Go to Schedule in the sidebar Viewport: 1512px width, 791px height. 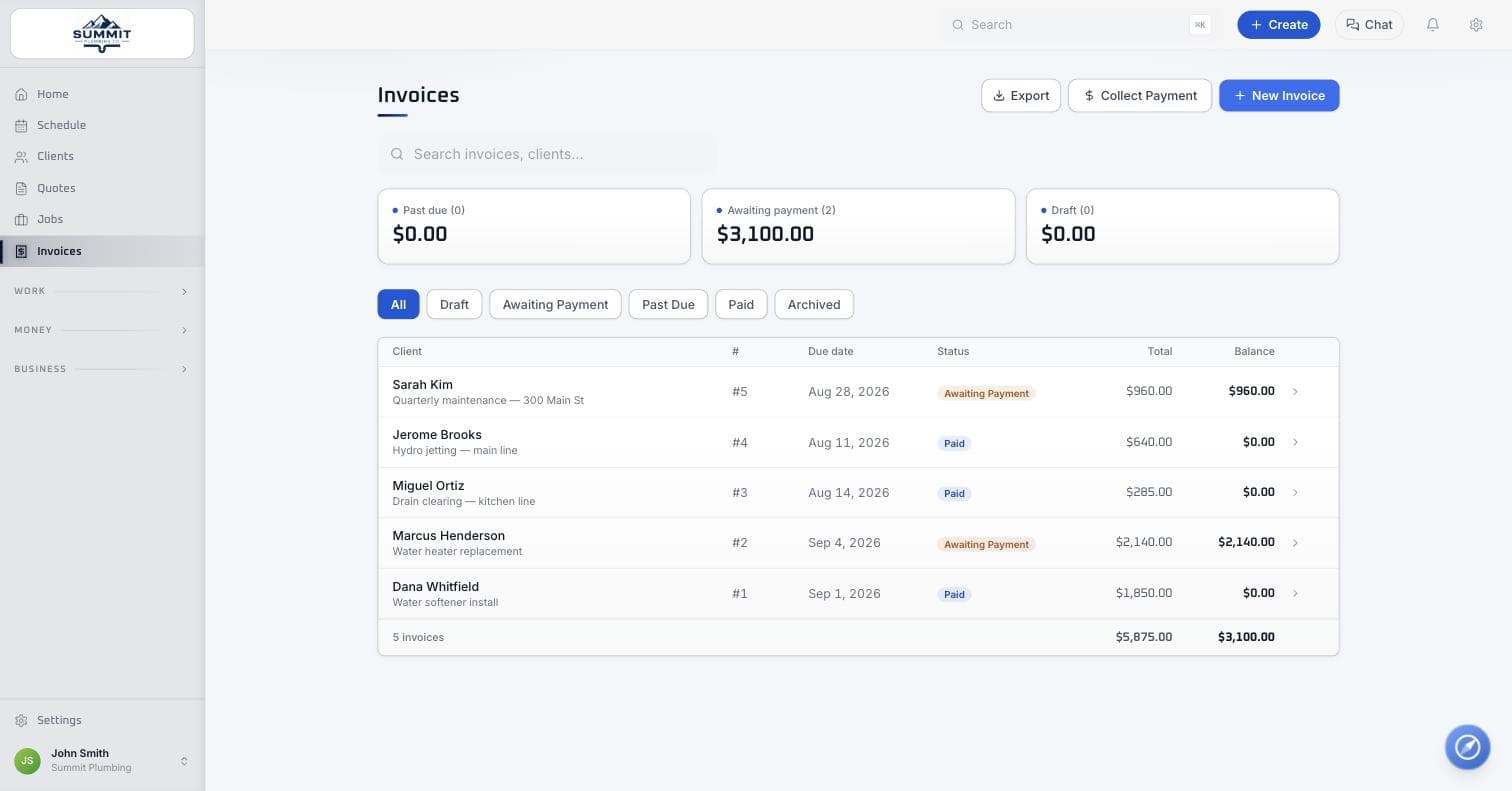click(x=102, y=125)
